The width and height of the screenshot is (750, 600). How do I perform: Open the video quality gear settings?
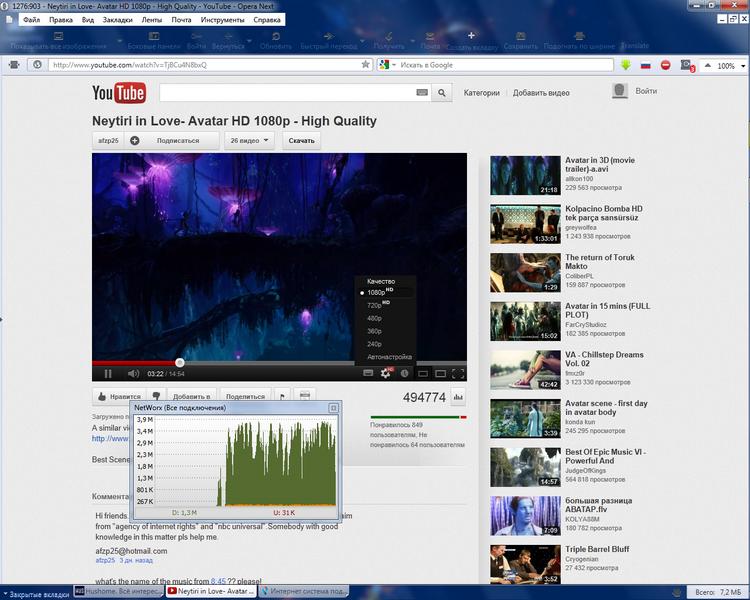(x=386, y=373)
